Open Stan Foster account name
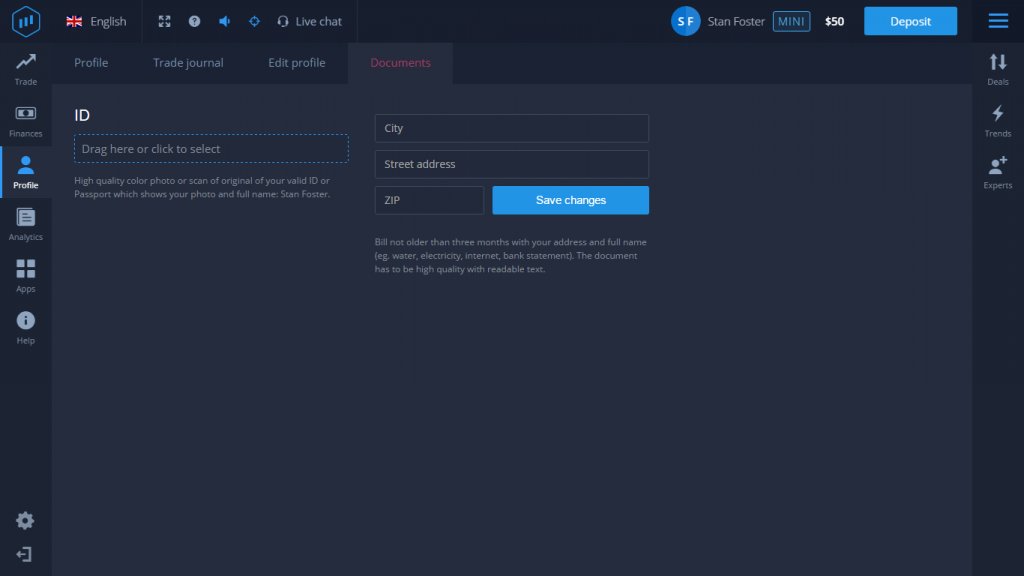The width and height of the screenshot is (1024, 576). pyautogui.click(x=736, y=22)
